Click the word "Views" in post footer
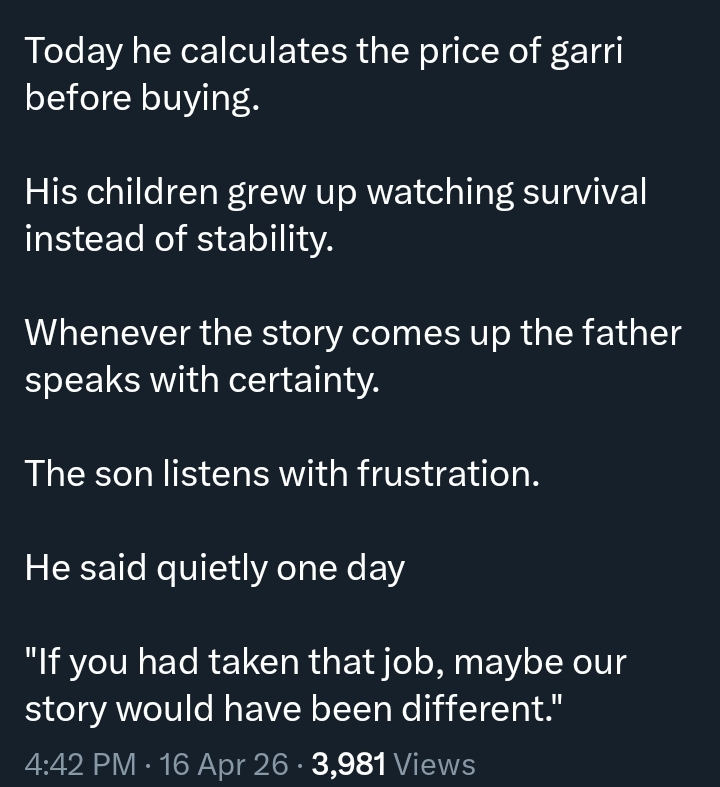This screenshot has width=720, height=787. 435,765
